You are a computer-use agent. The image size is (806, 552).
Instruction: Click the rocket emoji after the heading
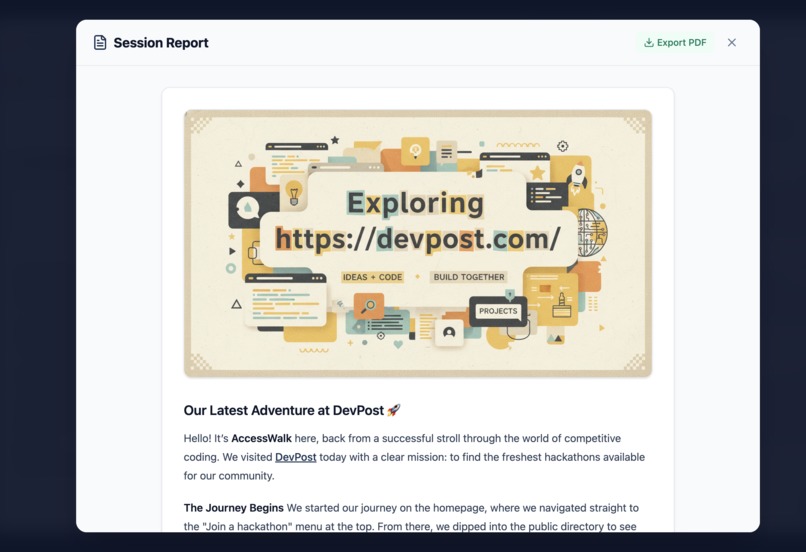394,410
